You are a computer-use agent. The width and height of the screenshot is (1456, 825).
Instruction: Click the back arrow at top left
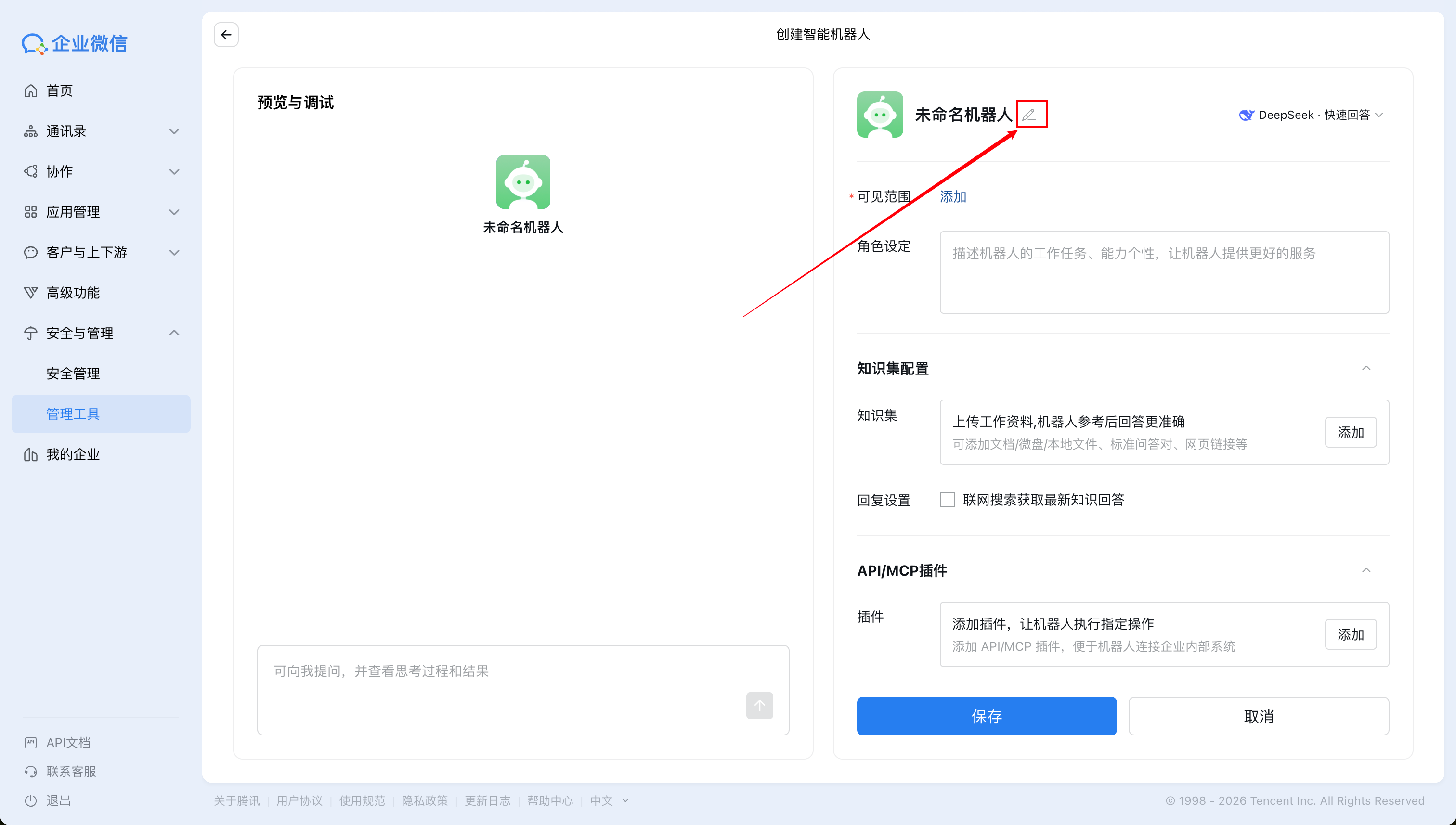click(225, 35)
